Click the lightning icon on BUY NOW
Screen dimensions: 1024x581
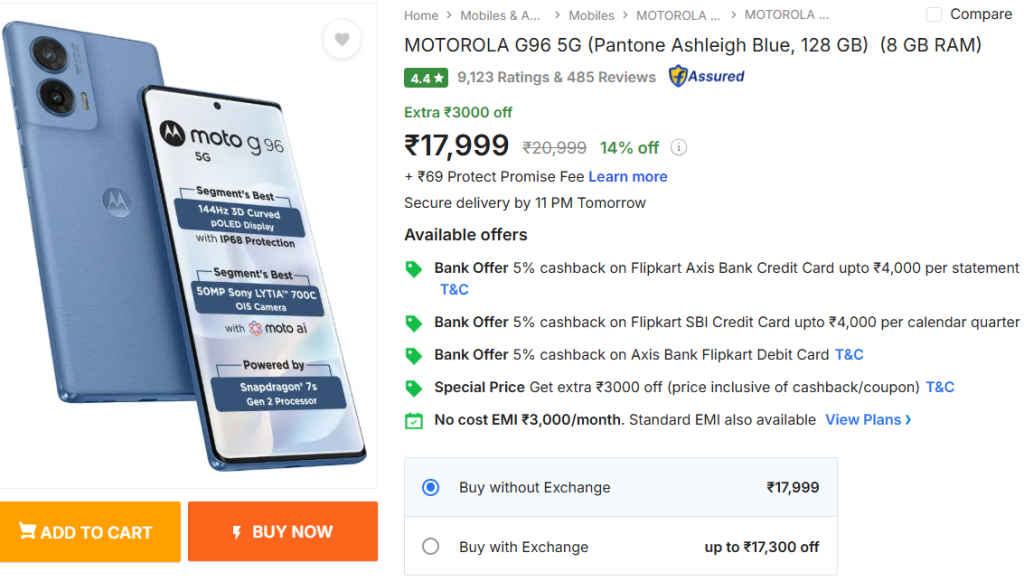[x=237, y=531]
